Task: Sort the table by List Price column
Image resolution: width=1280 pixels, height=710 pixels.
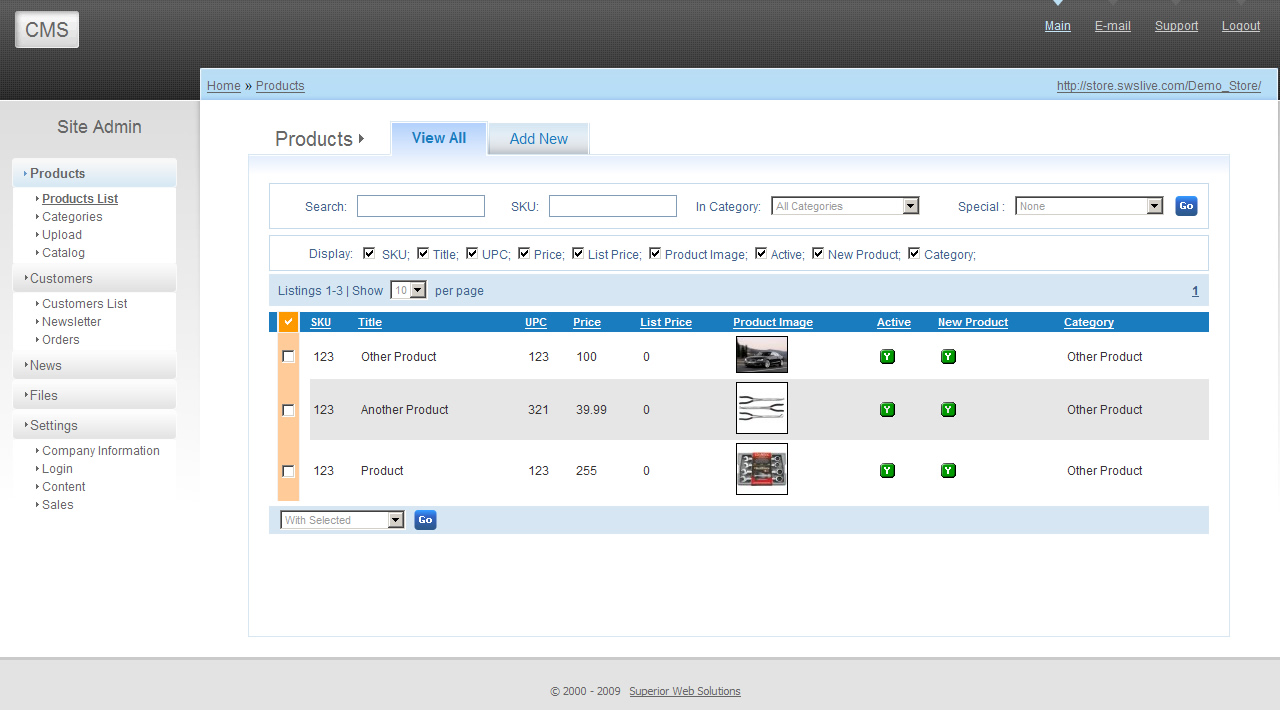Action: 666,322
